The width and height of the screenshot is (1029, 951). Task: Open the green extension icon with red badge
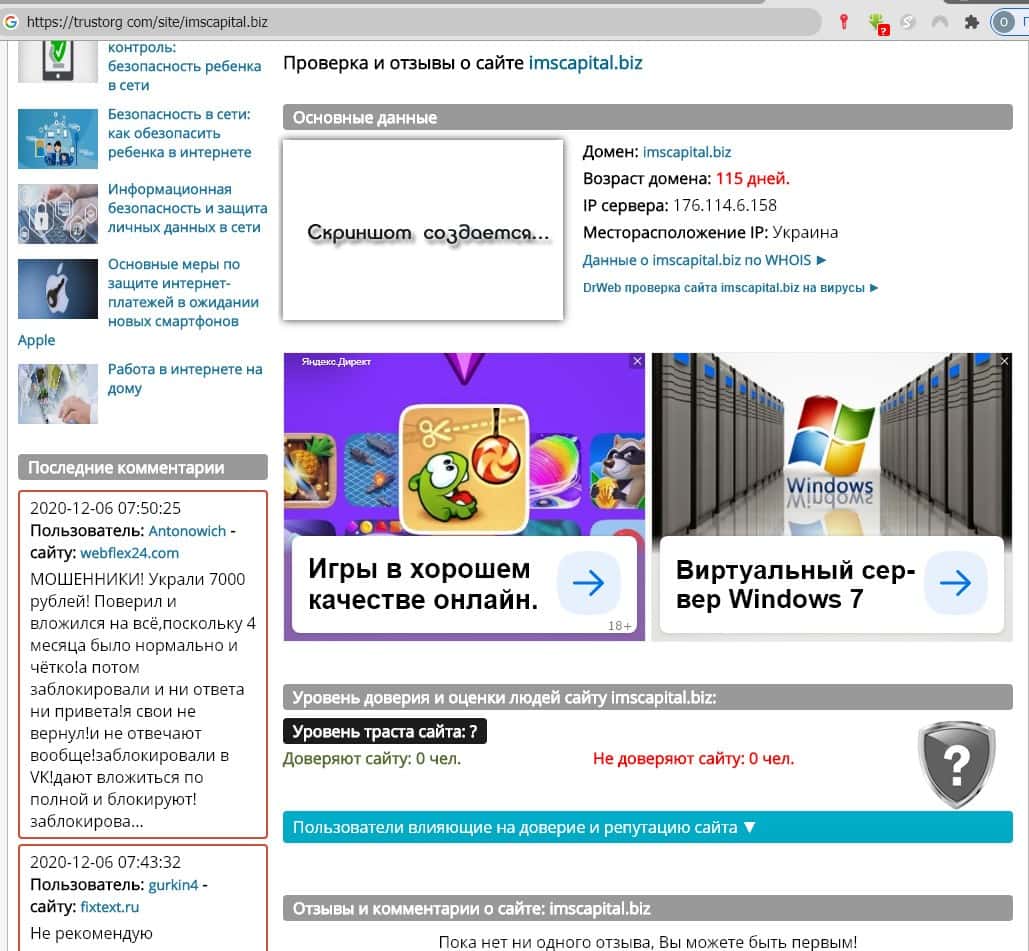tap(877, 24)
